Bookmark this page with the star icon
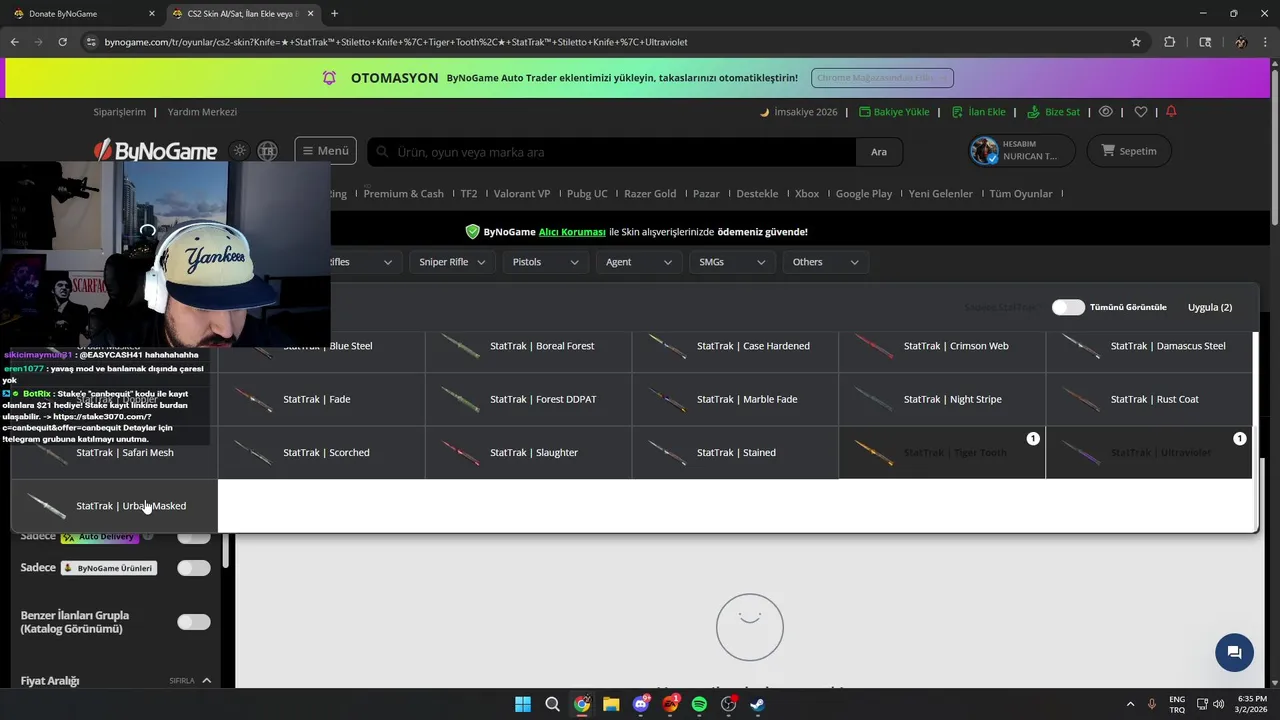Image resolution: width=1280 pixels, height=720 pixels. click(x=1136, y=42)
